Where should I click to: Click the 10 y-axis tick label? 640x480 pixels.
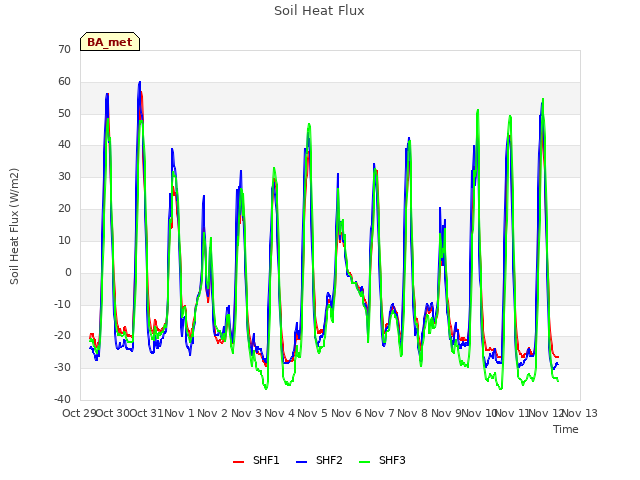coord(64,240)
